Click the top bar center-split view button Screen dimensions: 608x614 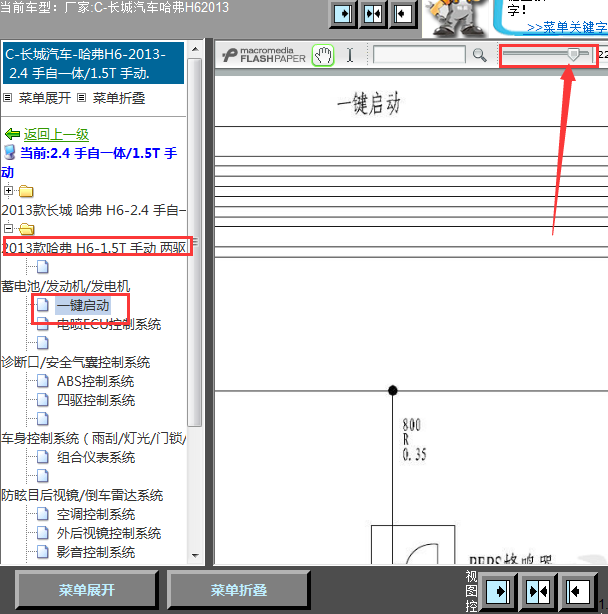coord(373,14)
